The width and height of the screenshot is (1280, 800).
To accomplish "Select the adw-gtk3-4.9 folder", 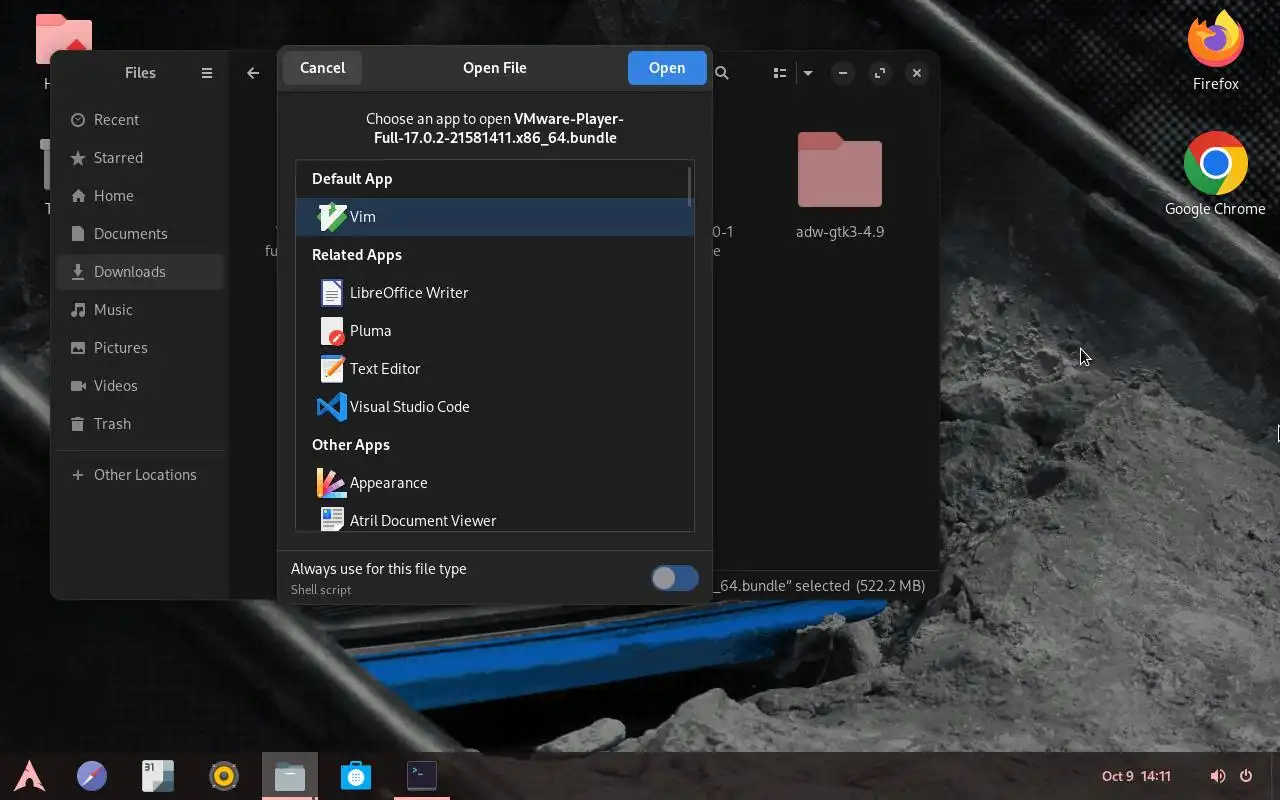I will [x=840, y=186].
